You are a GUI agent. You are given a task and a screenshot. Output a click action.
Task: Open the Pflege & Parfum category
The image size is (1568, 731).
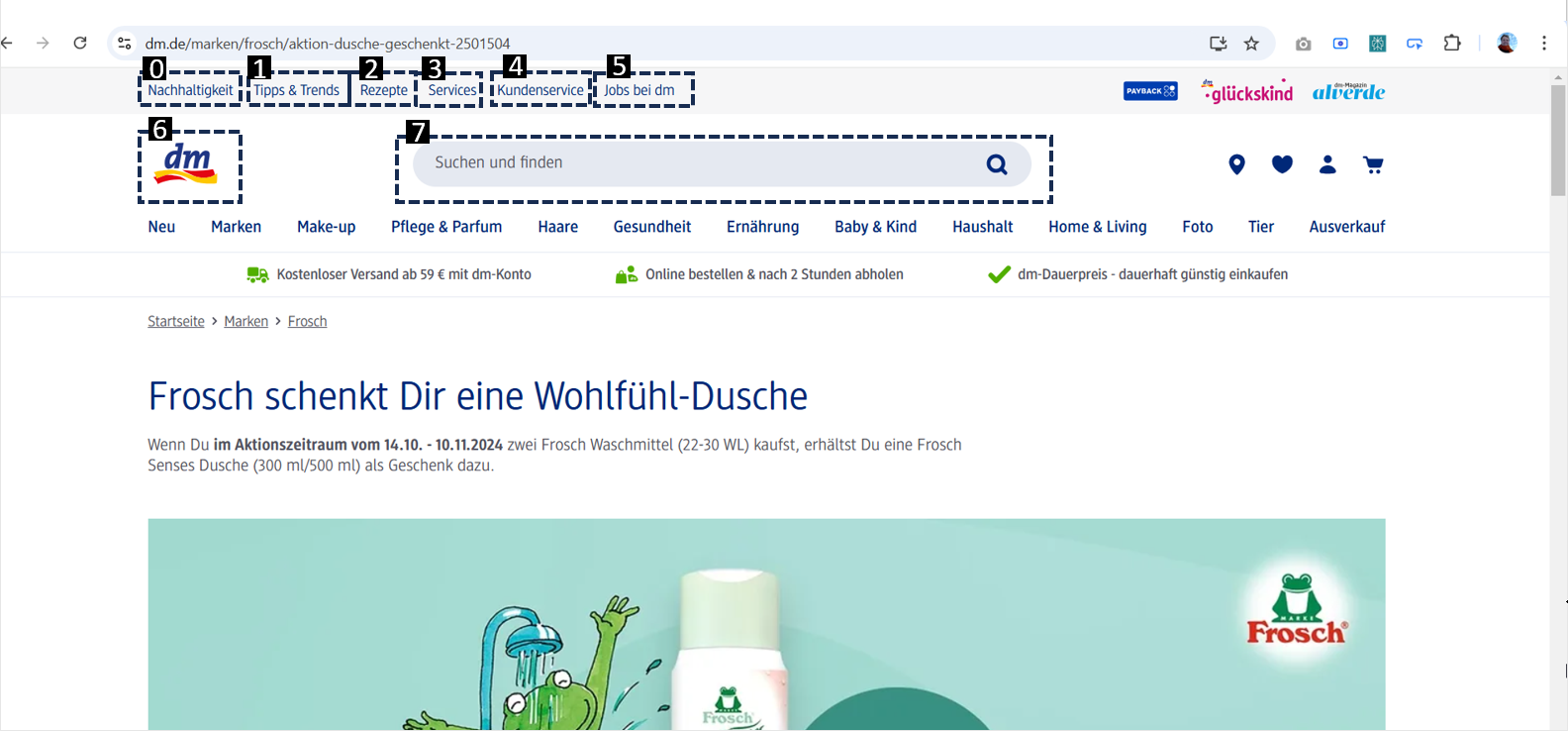(x=446, y=227)
